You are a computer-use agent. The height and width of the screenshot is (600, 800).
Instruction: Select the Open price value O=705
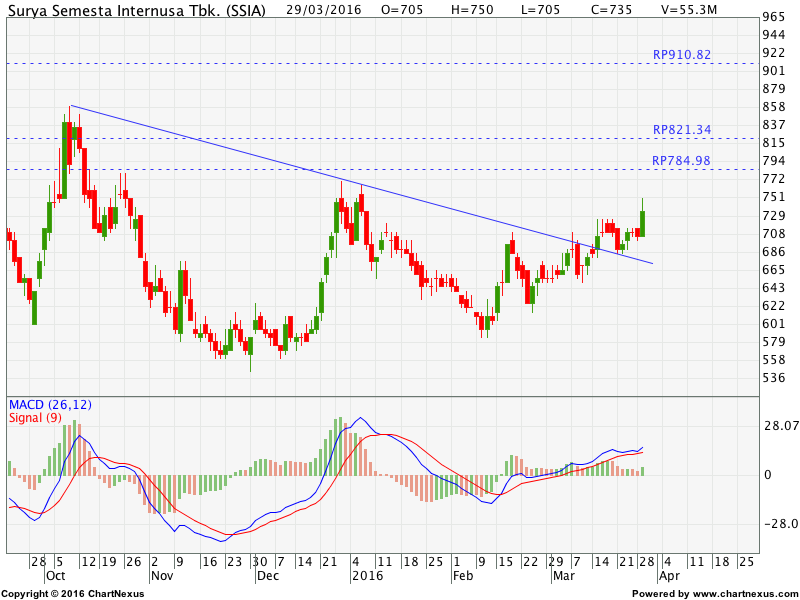[x=402, y=12]
